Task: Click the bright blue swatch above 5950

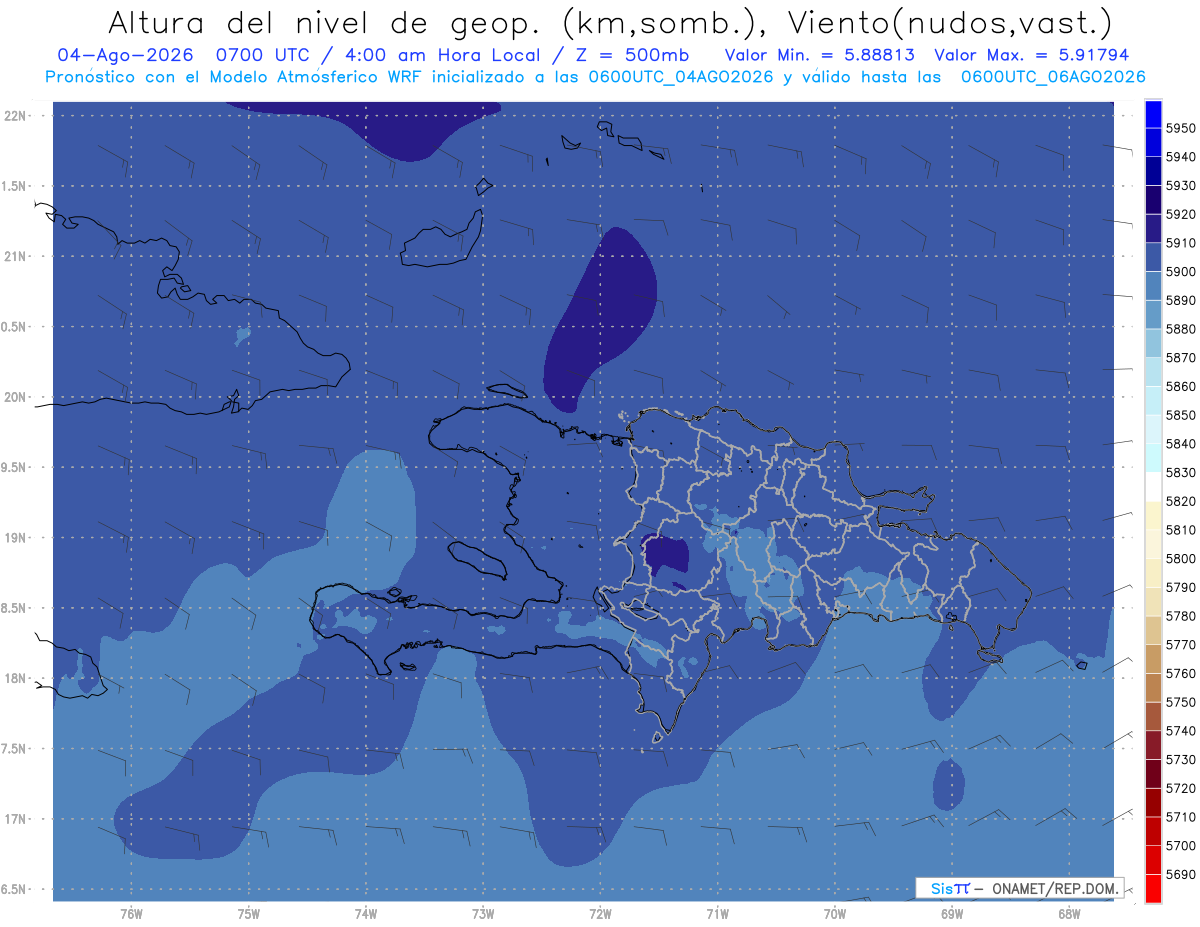Action: click(x=1153, y=114)
